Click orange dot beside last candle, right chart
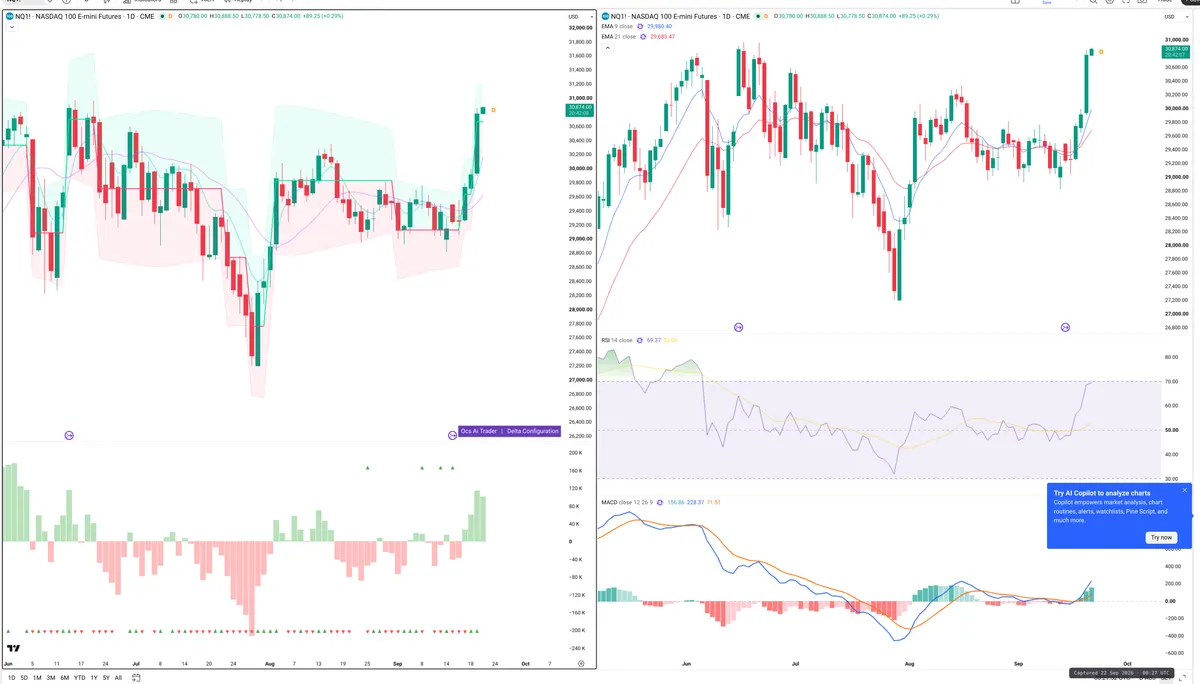The width and height of the screenshot is (1200, 684). (1101, 51)
